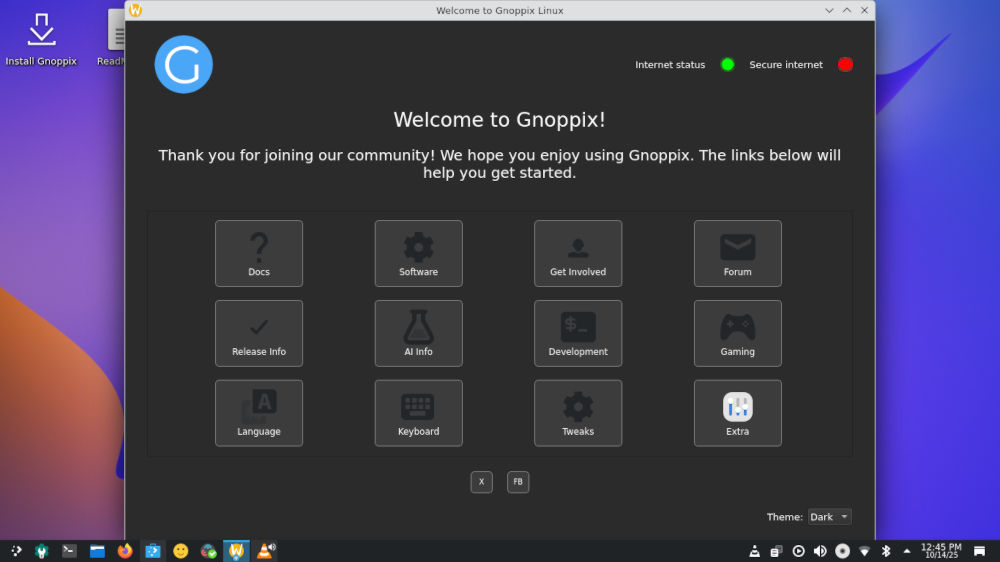
Task: Show hidden system tray icons arrow
Action: point(907,551)
